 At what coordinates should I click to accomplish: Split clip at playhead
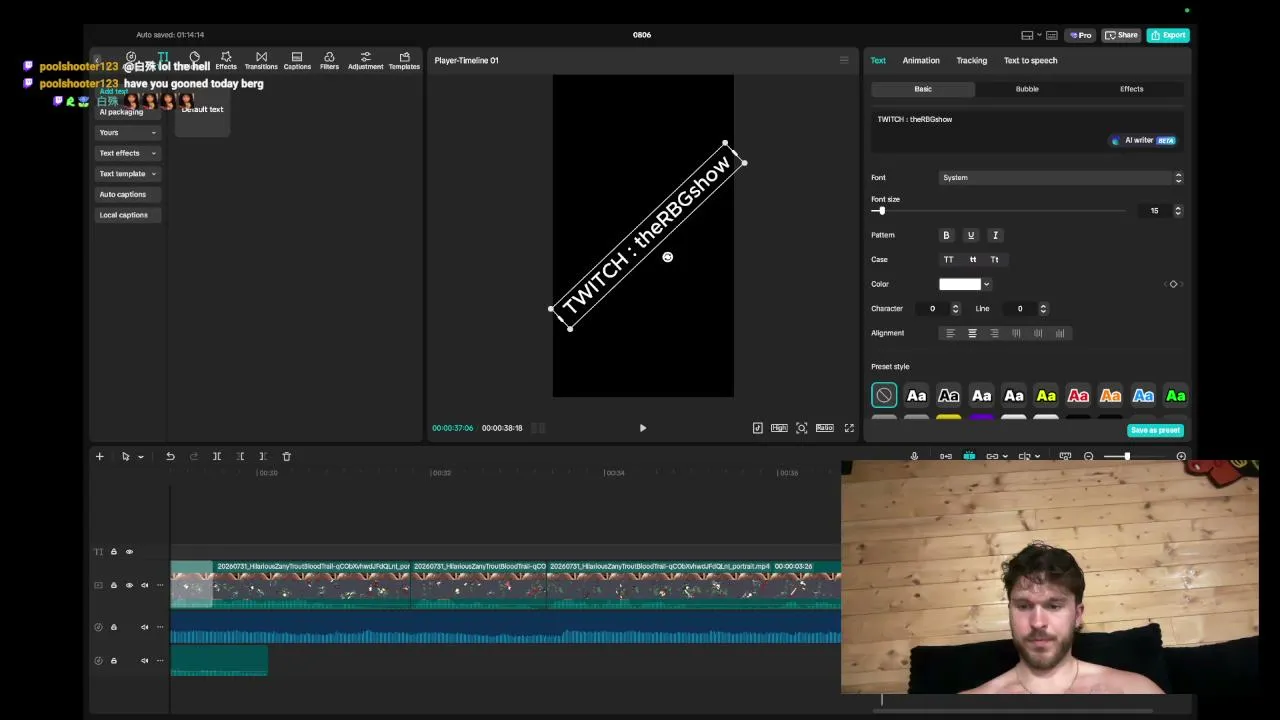pos(217,456)
